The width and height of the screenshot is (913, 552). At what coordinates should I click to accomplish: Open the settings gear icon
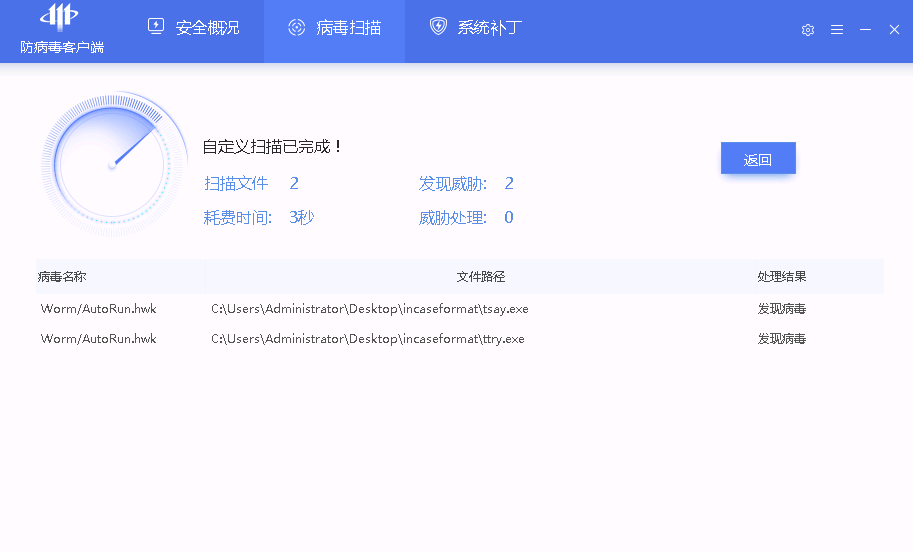808,30
